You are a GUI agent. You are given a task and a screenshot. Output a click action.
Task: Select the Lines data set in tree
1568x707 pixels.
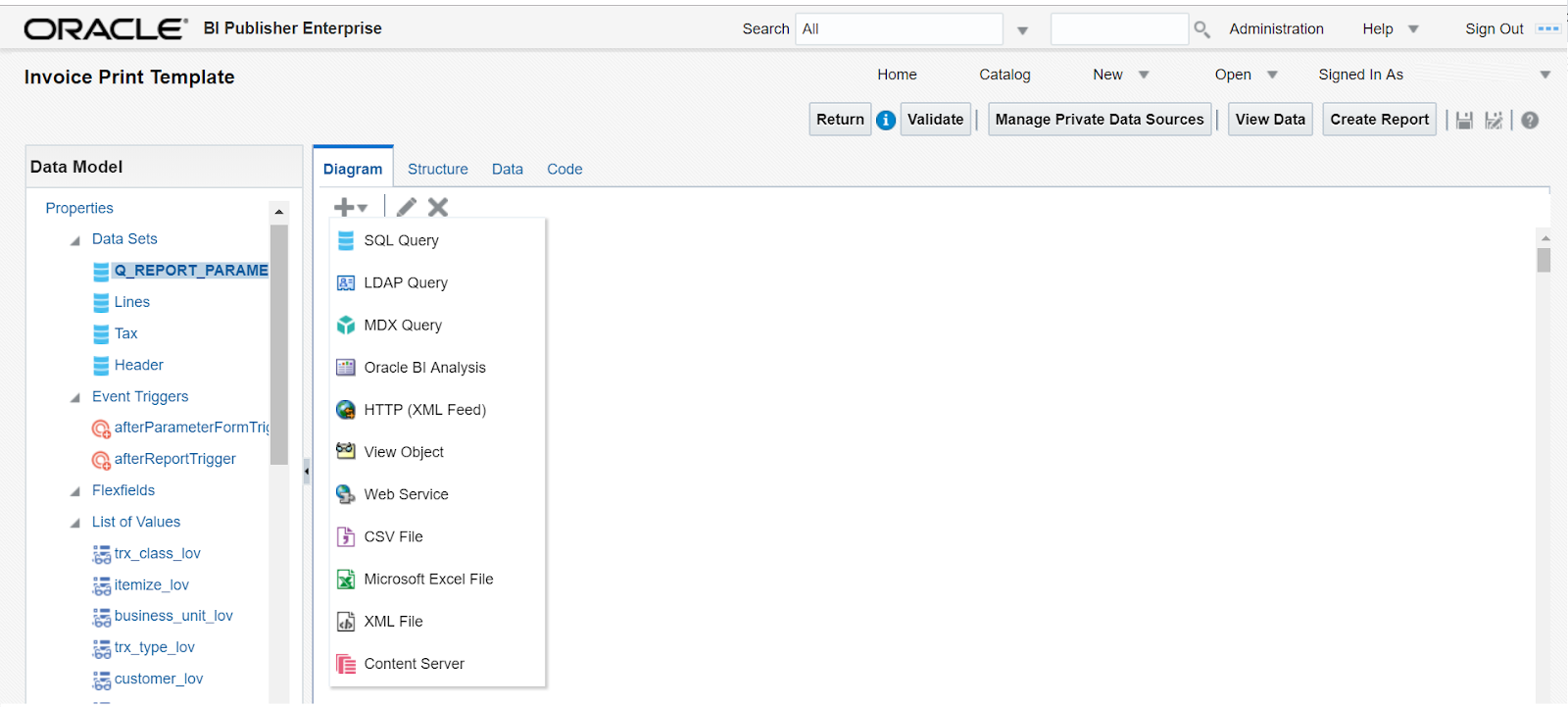[131, 302]
